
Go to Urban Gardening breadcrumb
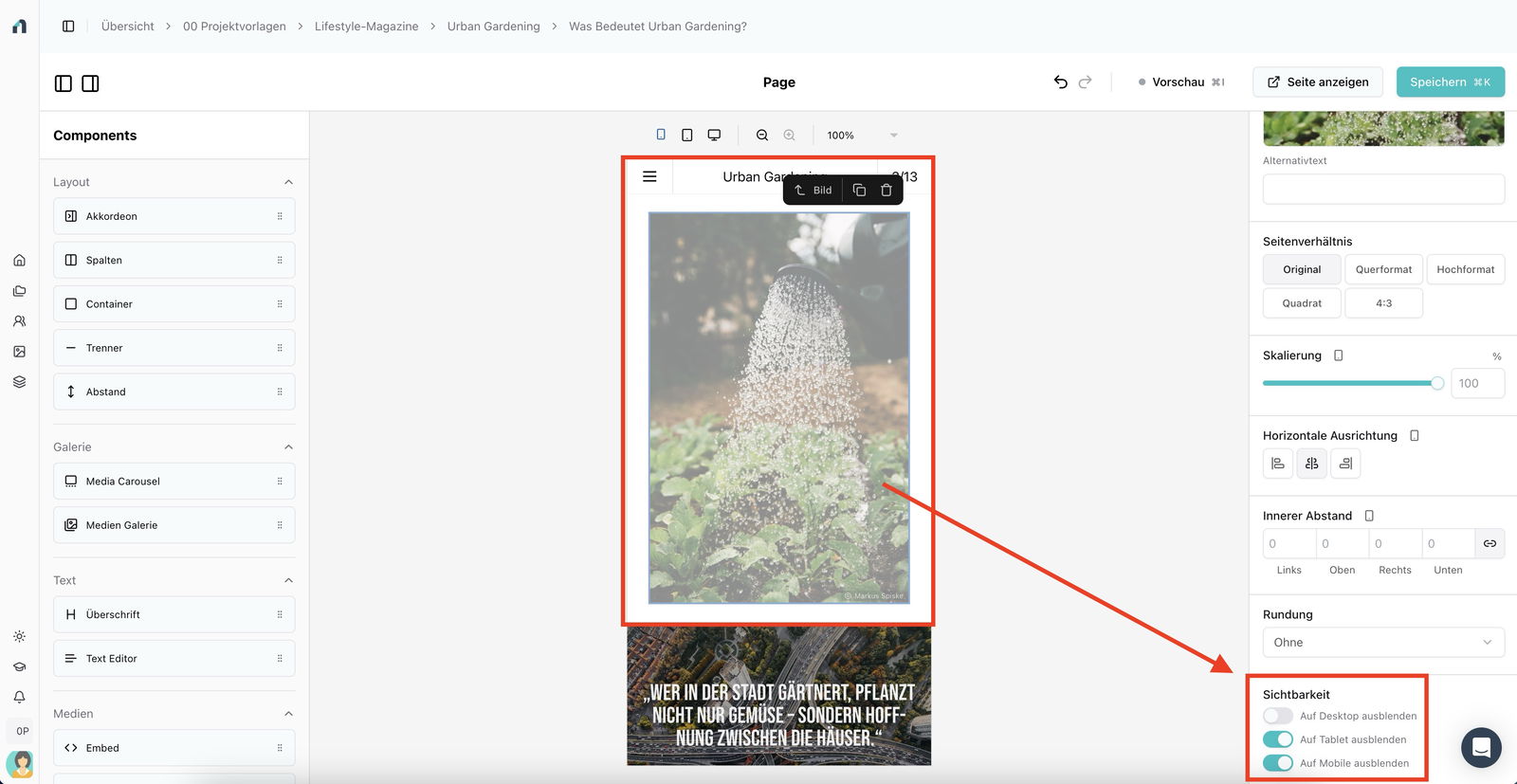(x=493, y=27)
